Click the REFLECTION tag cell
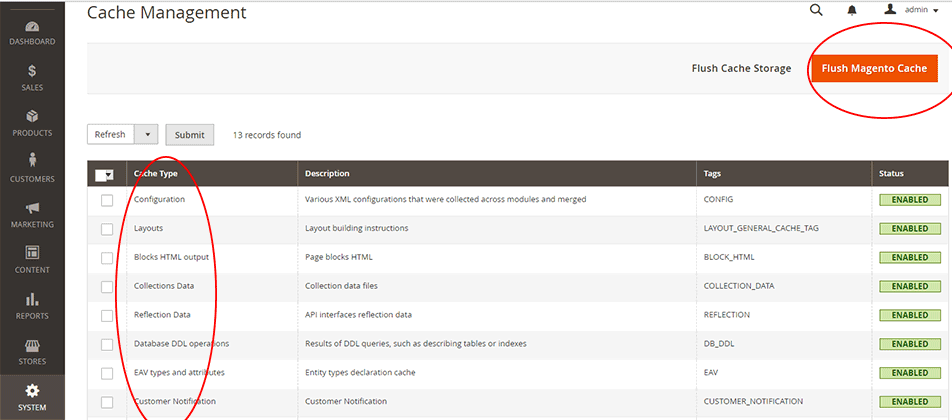 click(726, 314)
